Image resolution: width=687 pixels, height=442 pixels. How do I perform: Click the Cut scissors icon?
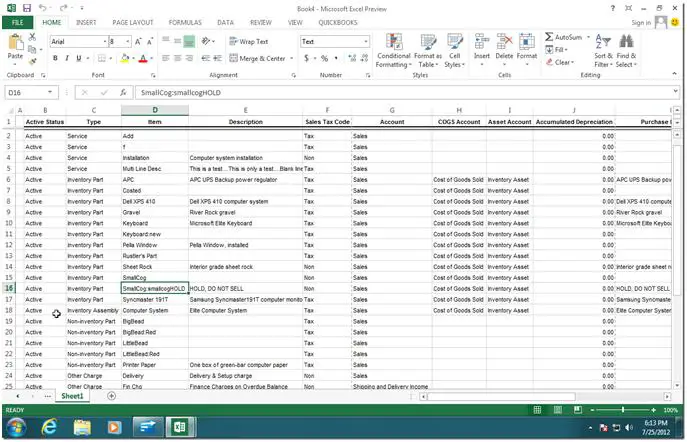pos(32,37)
